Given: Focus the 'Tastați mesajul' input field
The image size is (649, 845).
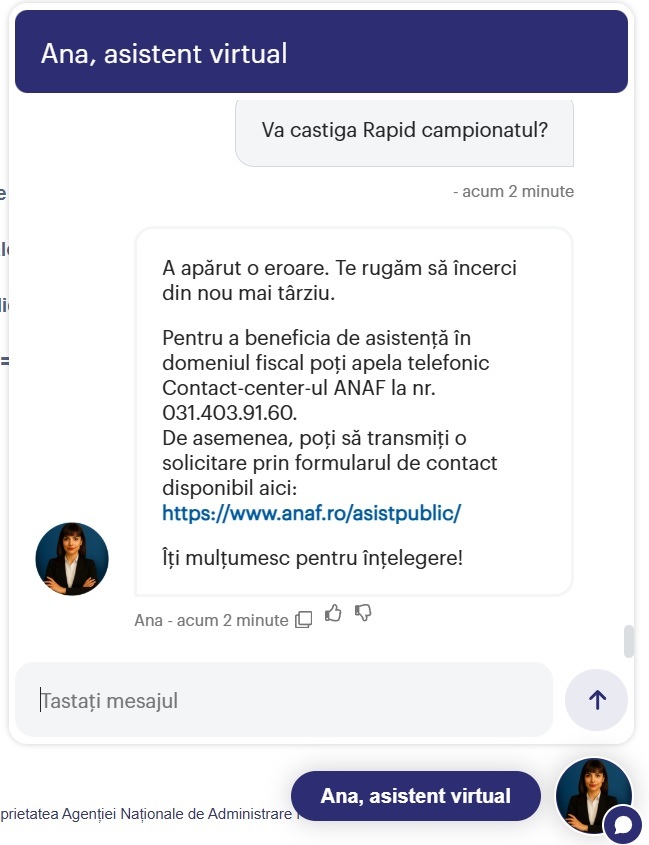Looking at the screenshot, I should (284, 700).
